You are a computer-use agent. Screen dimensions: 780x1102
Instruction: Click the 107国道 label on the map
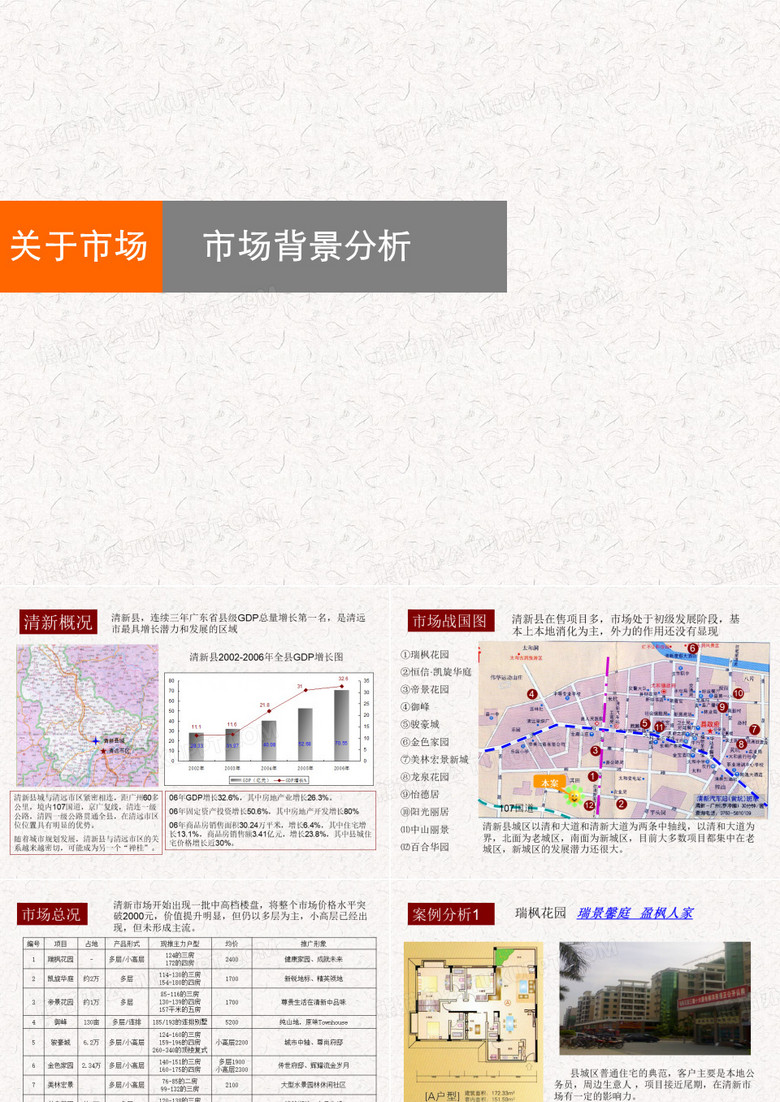click(516, 808)
